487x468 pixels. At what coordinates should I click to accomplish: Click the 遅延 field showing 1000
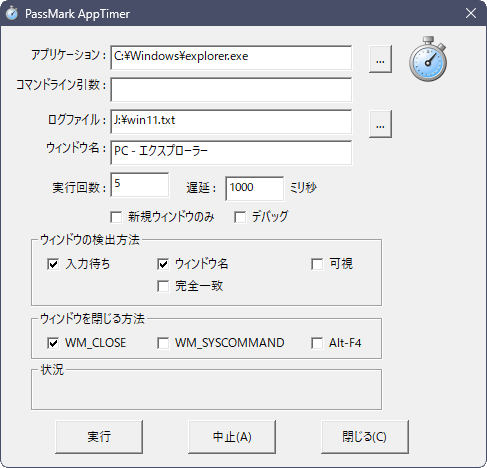[x=255, y=189]
